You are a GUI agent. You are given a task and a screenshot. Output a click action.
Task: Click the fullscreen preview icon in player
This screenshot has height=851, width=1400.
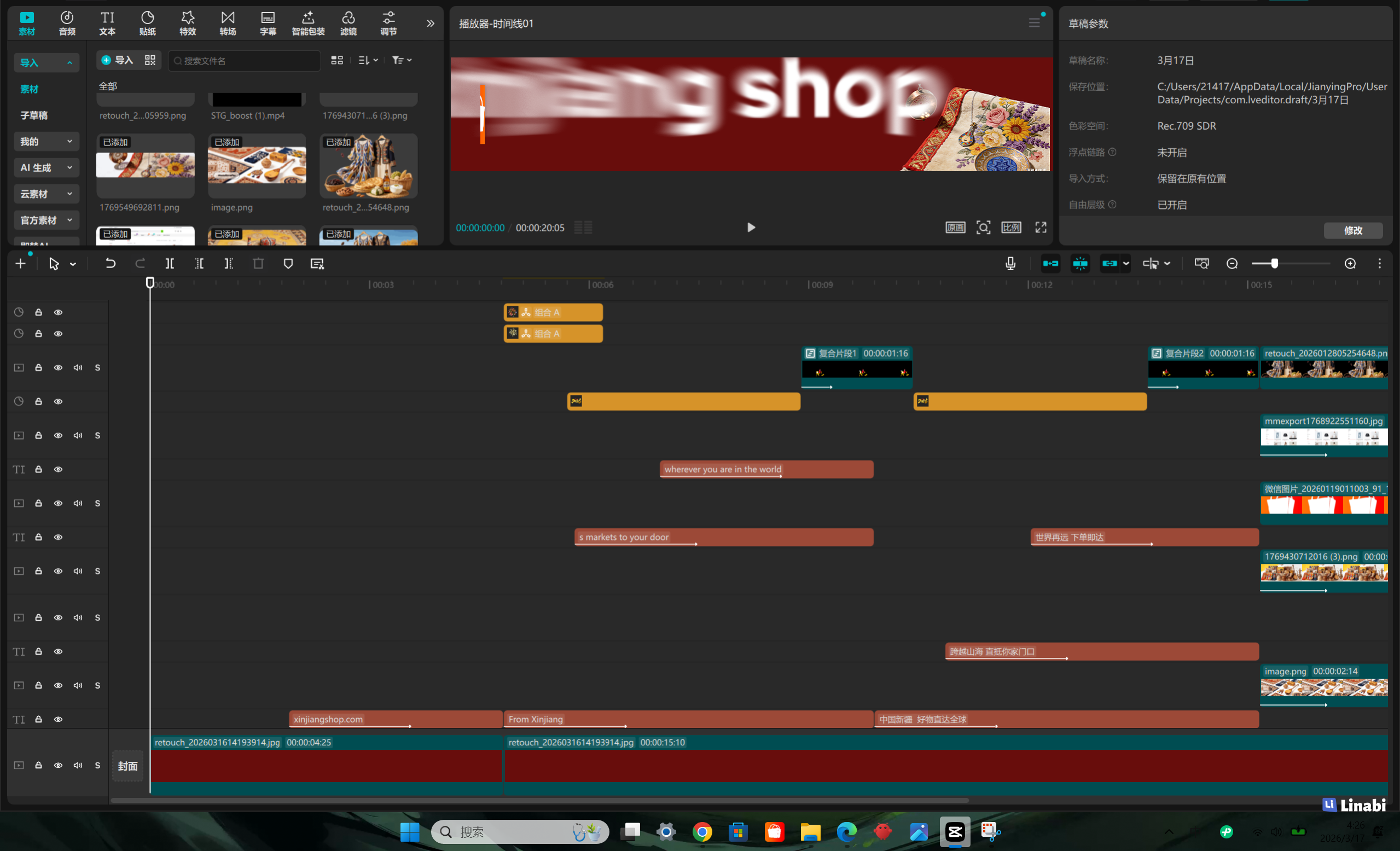[1041, 228]
